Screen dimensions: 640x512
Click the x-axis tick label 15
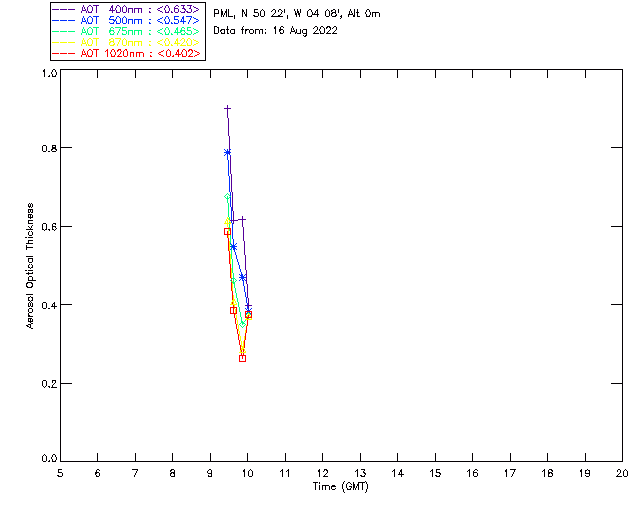tap(435, 473)
